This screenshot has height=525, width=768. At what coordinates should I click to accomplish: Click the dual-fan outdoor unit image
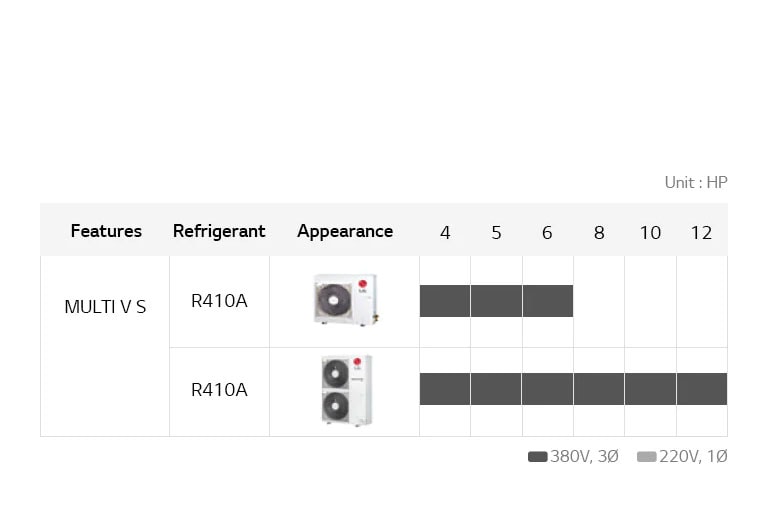[346, 390]
